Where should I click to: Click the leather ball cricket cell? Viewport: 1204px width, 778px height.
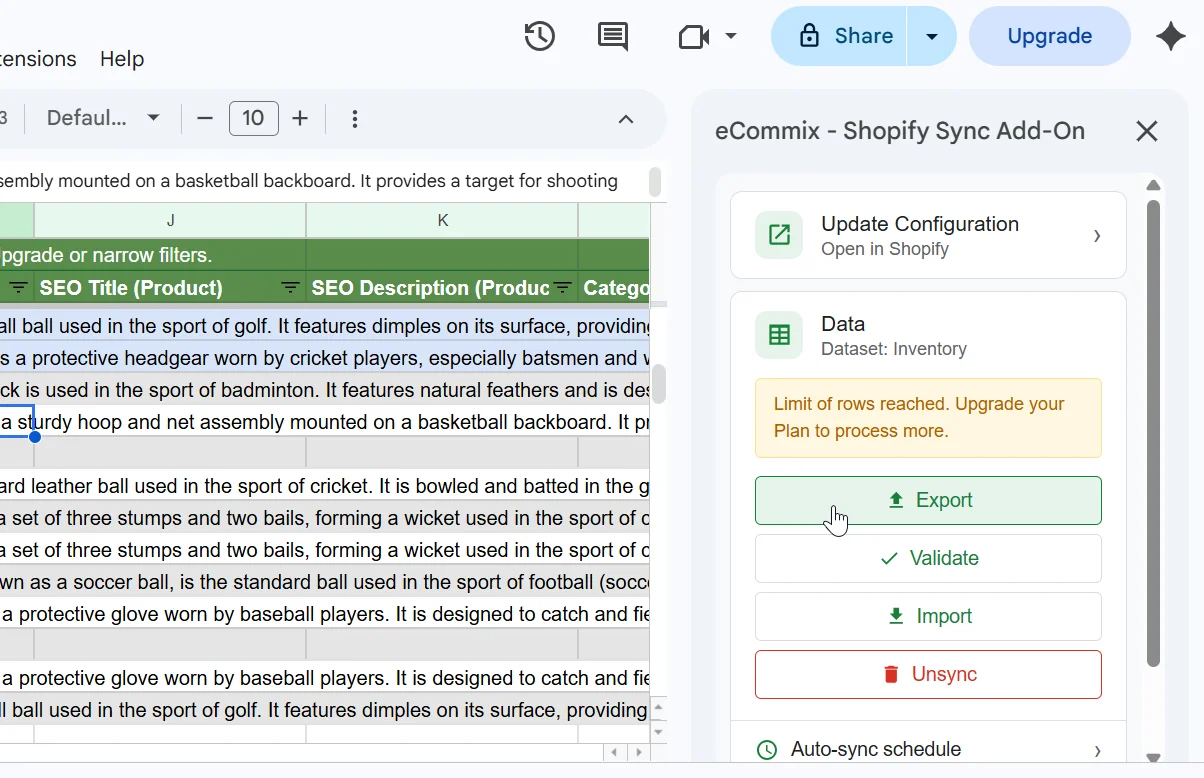click(325, 486)
